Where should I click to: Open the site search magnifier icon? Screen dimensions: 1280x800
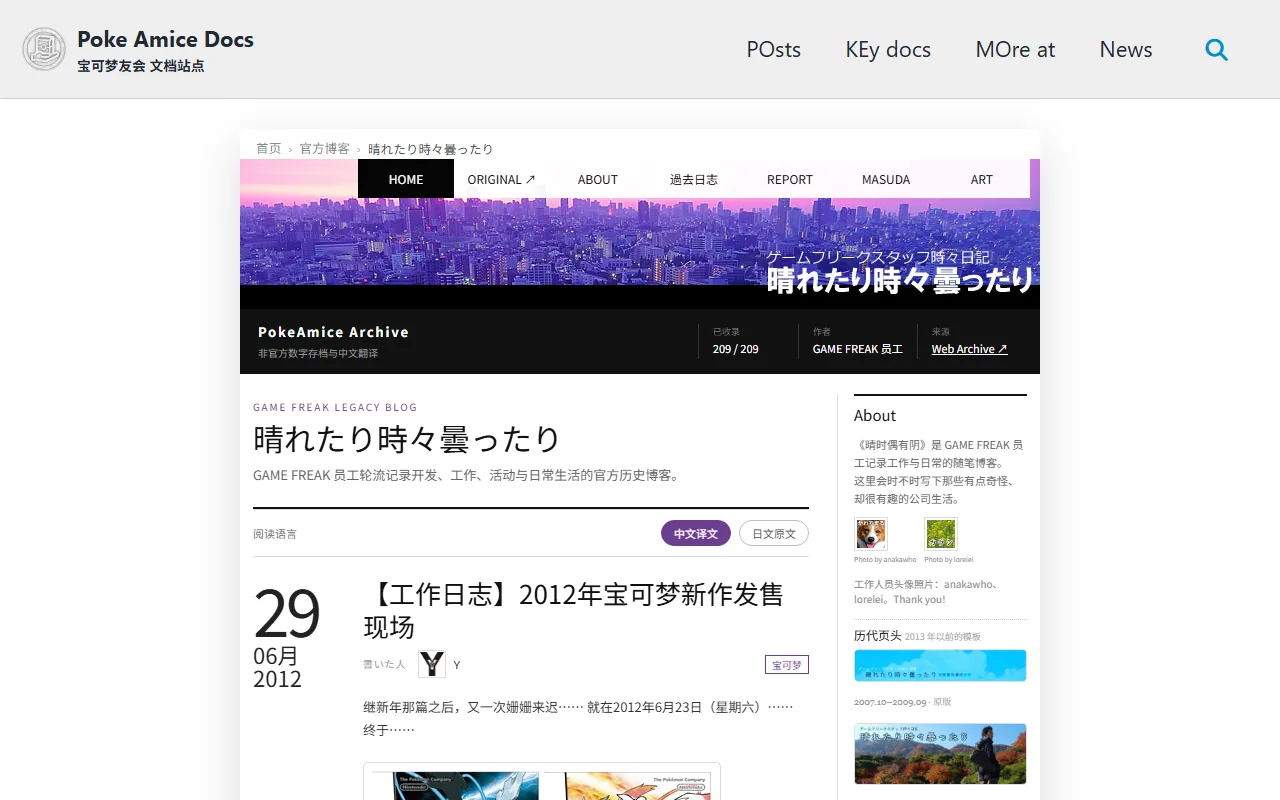point(1216,49)
